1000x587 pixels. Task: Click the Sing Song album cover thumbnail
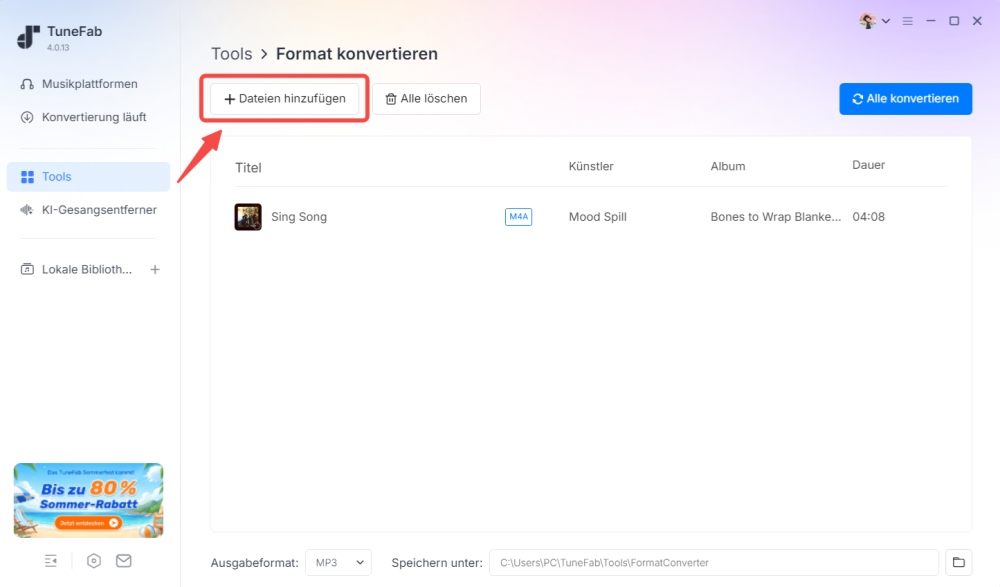coord(248,217)
